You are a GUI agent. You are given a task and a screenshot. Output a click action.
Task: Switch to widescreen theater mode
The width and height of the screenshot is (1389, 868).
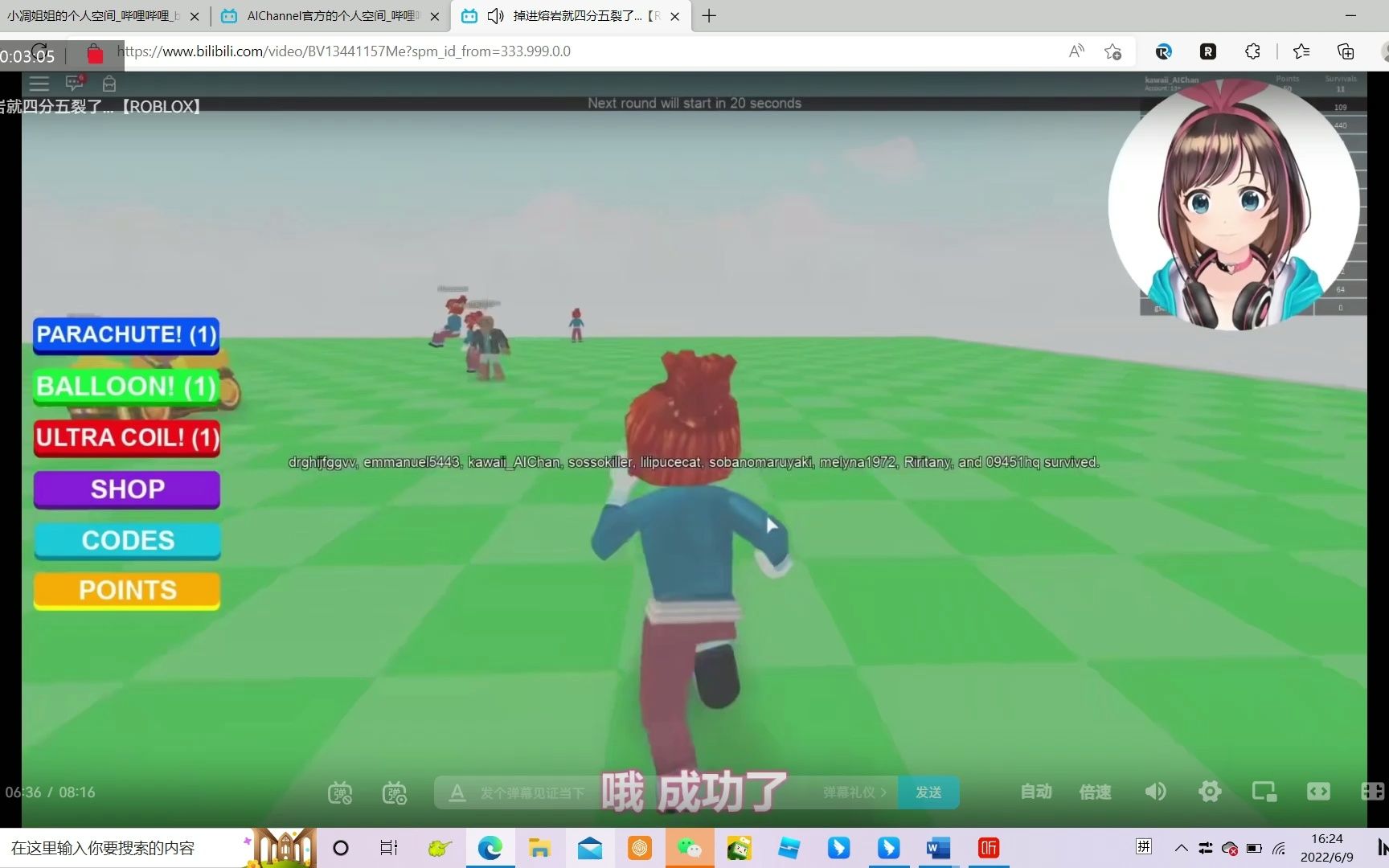coord(1318,792)
